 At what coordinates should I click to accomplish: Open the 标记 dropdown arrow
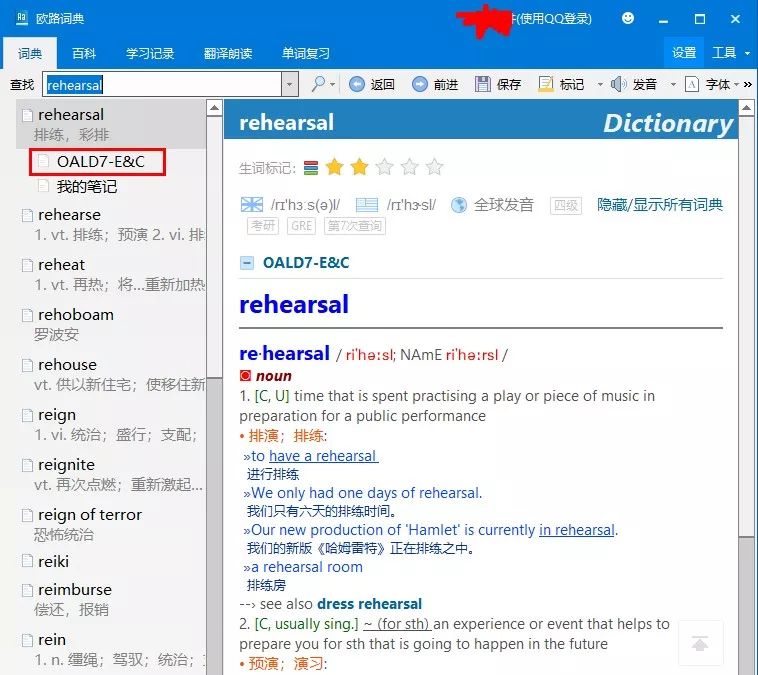[600, 84]
